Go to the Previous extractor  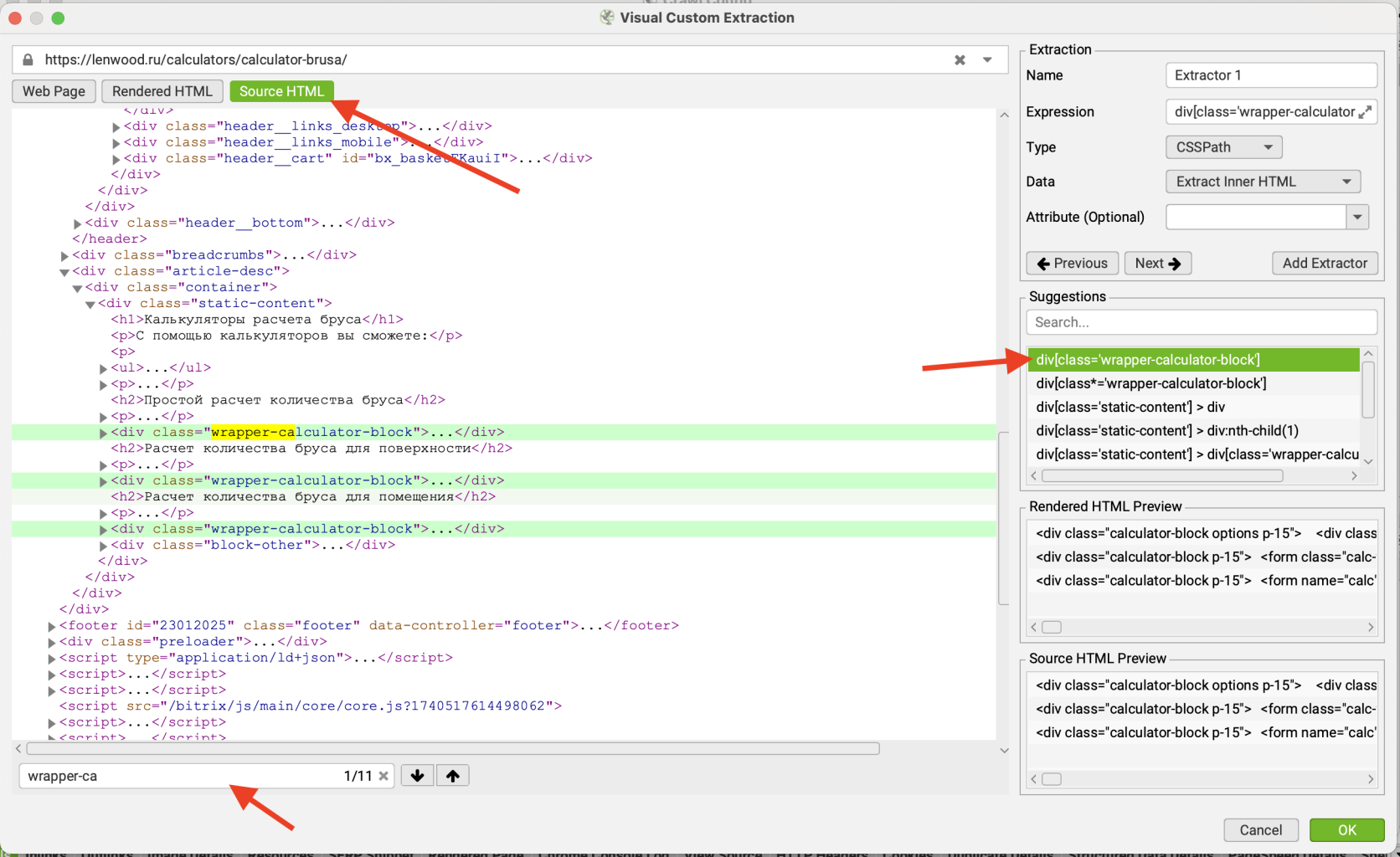pos(1073,264)
